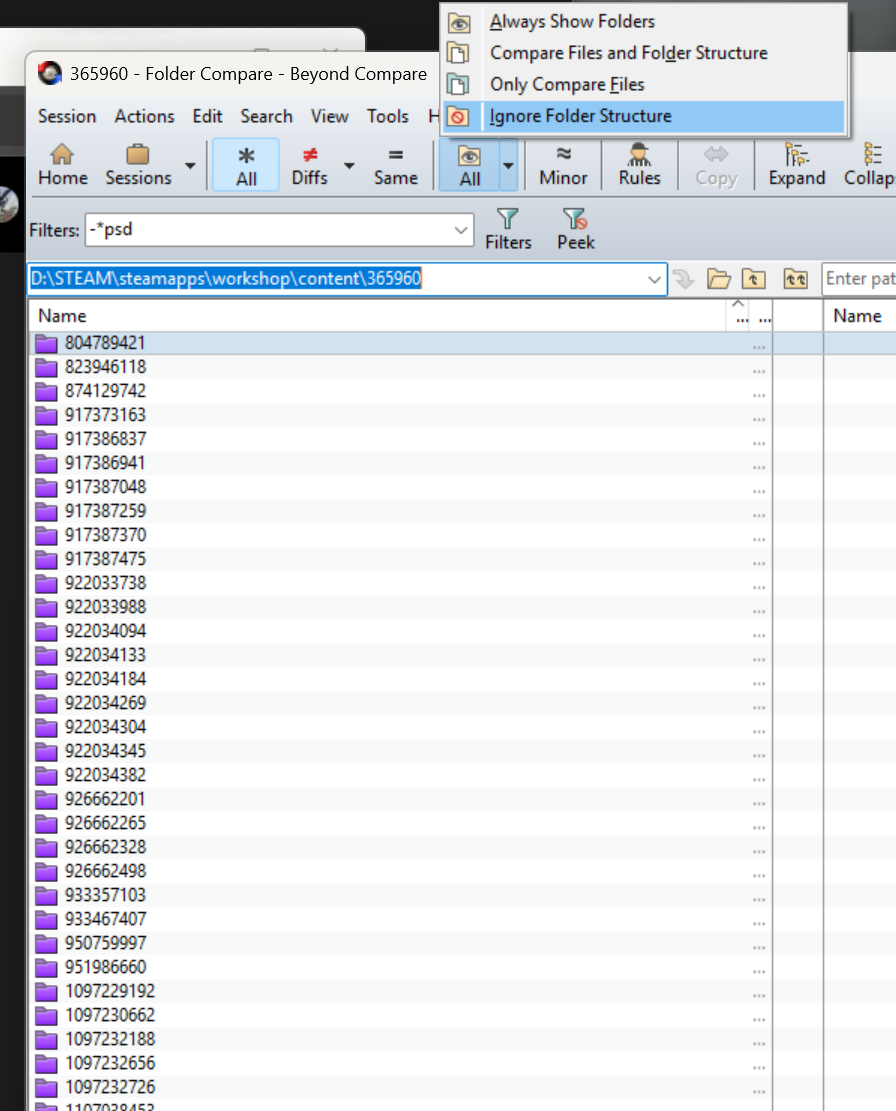The image size is (896, 1111).
Task: Select Always Show Folders menu option
Action: click(644, 22)
